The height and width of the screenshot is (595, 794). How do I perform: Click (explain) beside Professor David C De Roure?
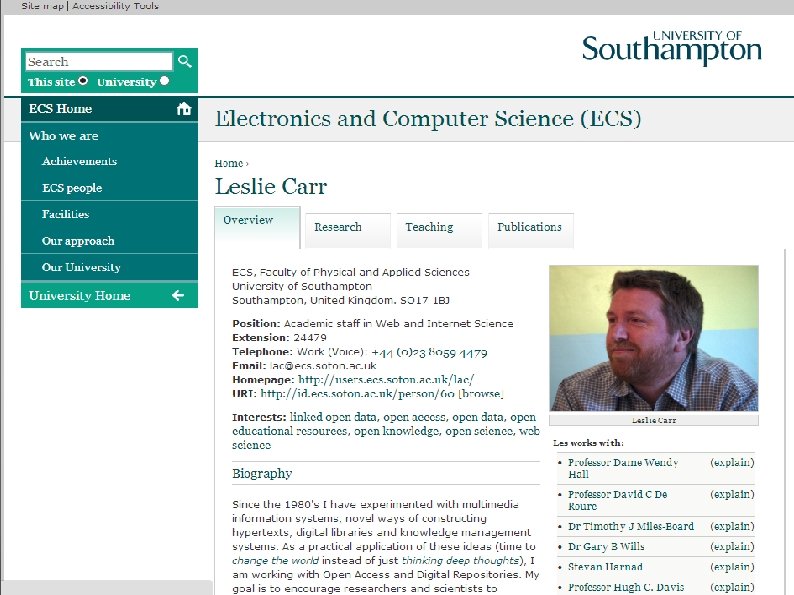pos(732,494)
